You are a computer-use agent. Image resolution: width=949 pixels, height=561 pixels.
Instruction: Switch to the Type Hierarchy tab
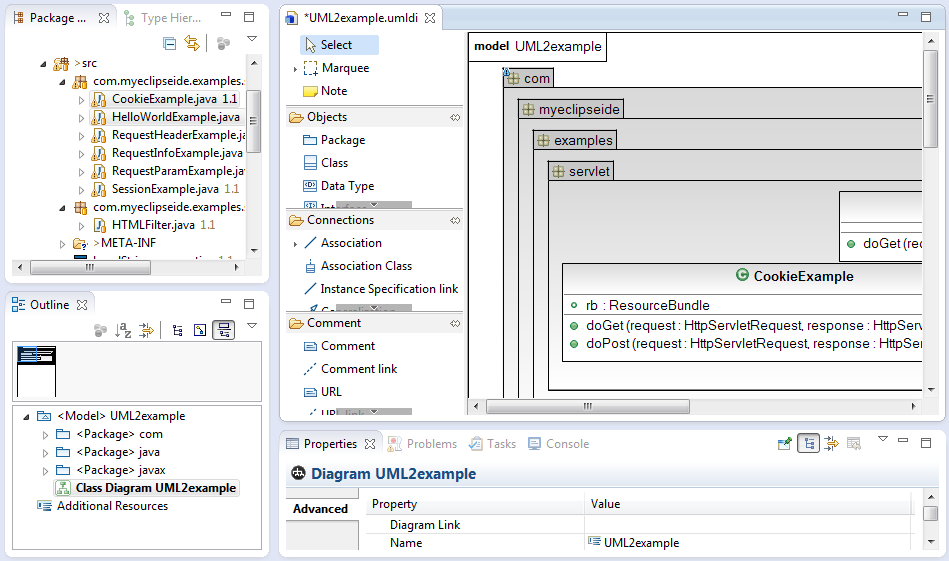click(167, 18)
